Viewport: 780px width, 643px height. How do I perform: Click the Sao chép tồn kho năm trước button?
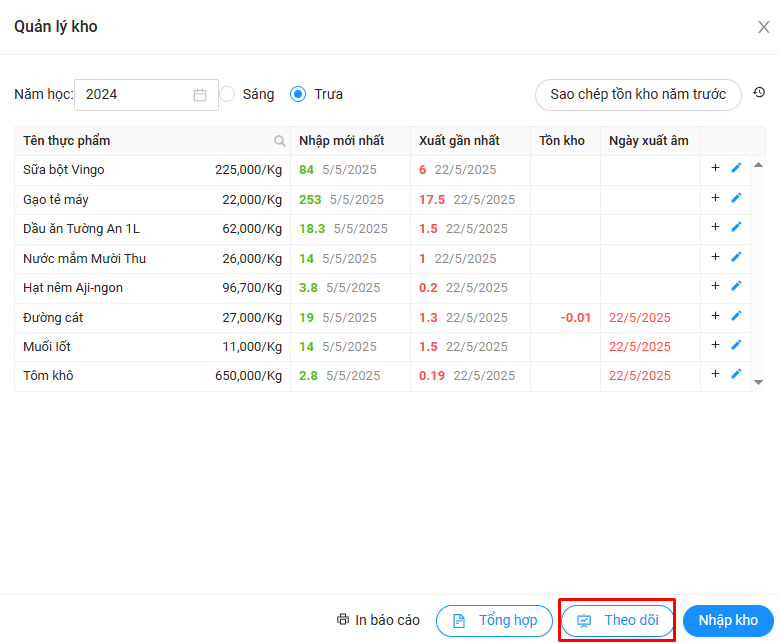(638, 94)
